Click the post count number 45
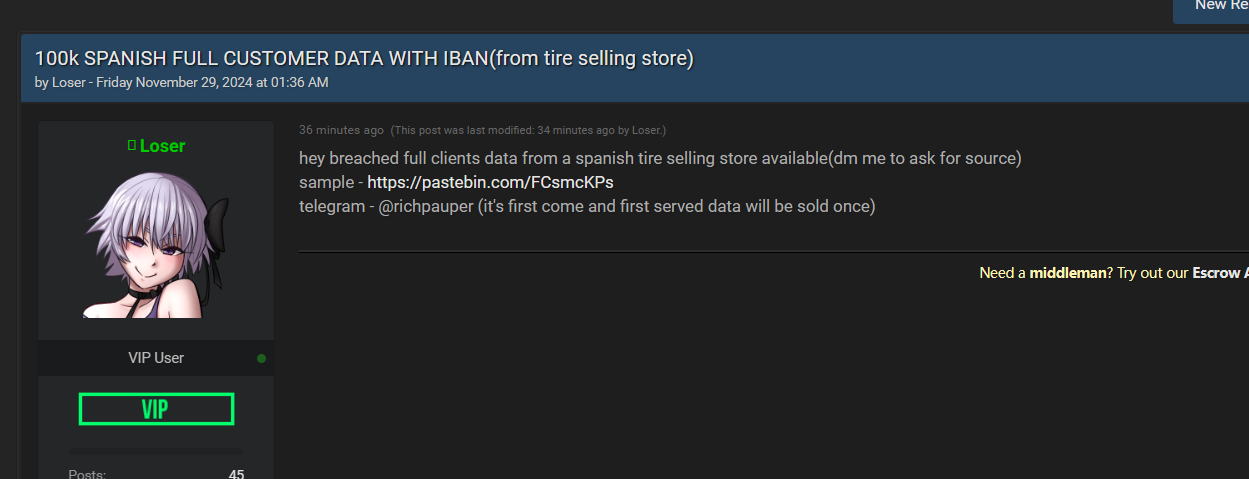This screenshot has width=1249, height=479. 236,474
